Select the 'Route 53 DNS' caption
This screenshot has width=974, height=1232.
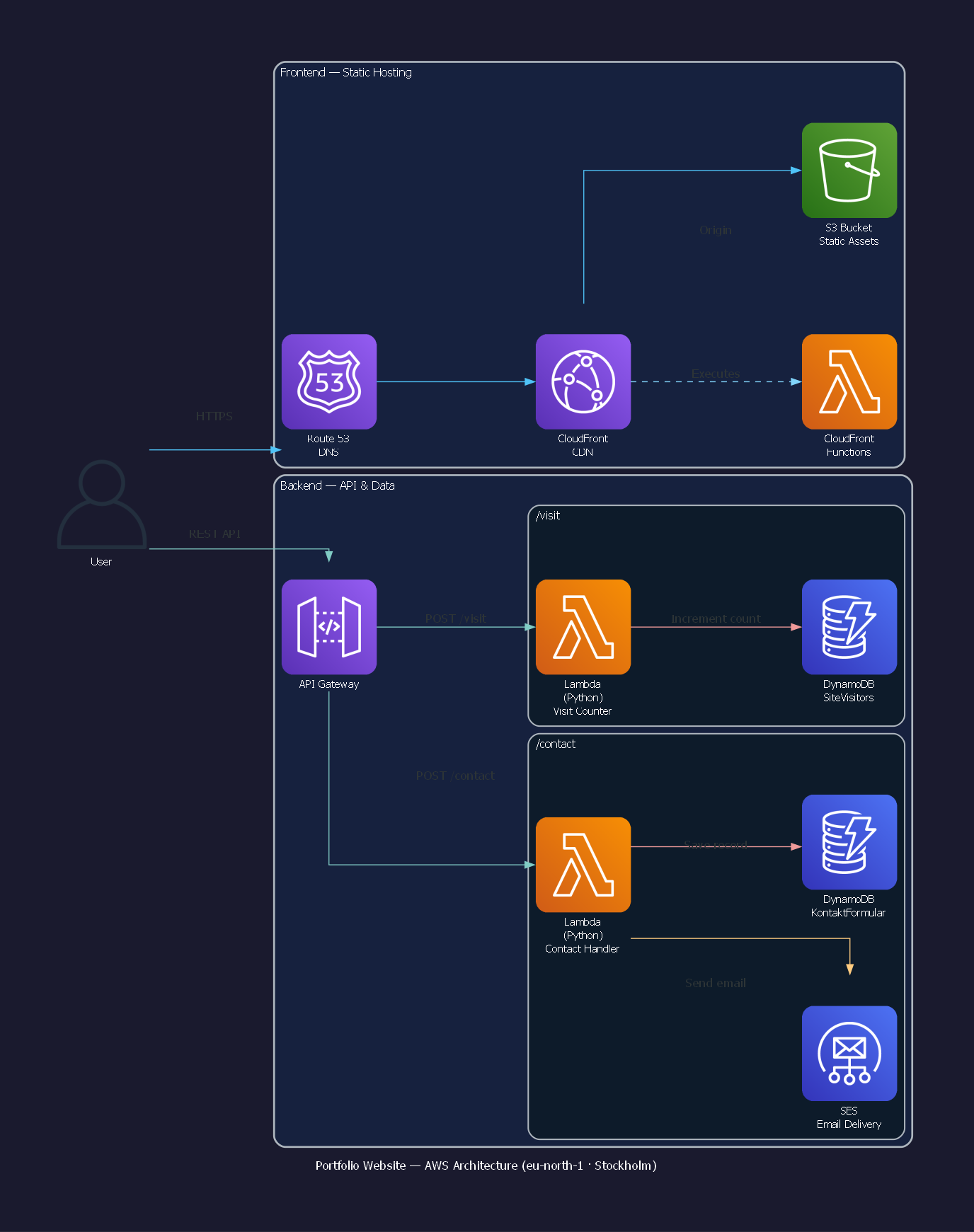click(328, 445)
